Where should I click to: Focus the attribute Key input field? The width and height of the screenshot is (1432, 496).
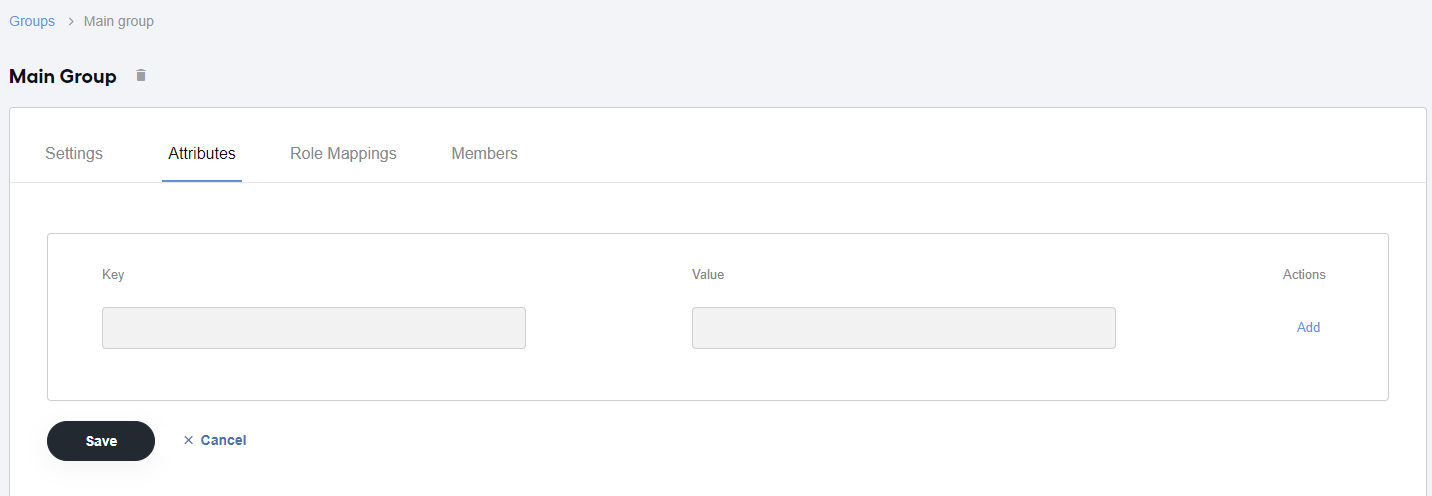(314, 328)
